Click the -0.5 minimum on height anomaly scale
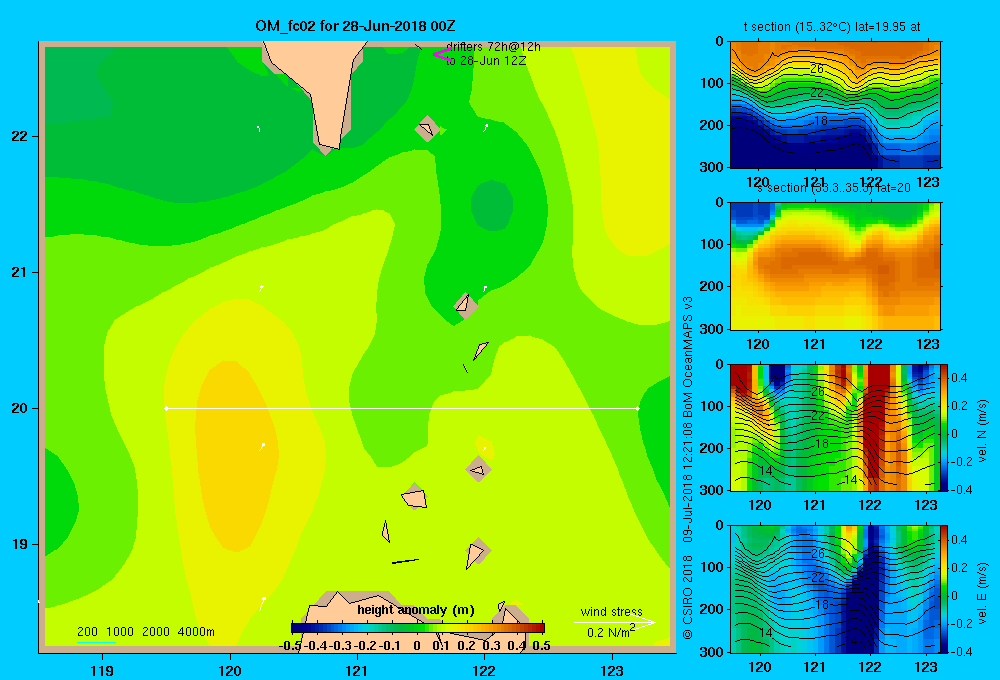This screenshot has height=680, width=1000. 290,646
